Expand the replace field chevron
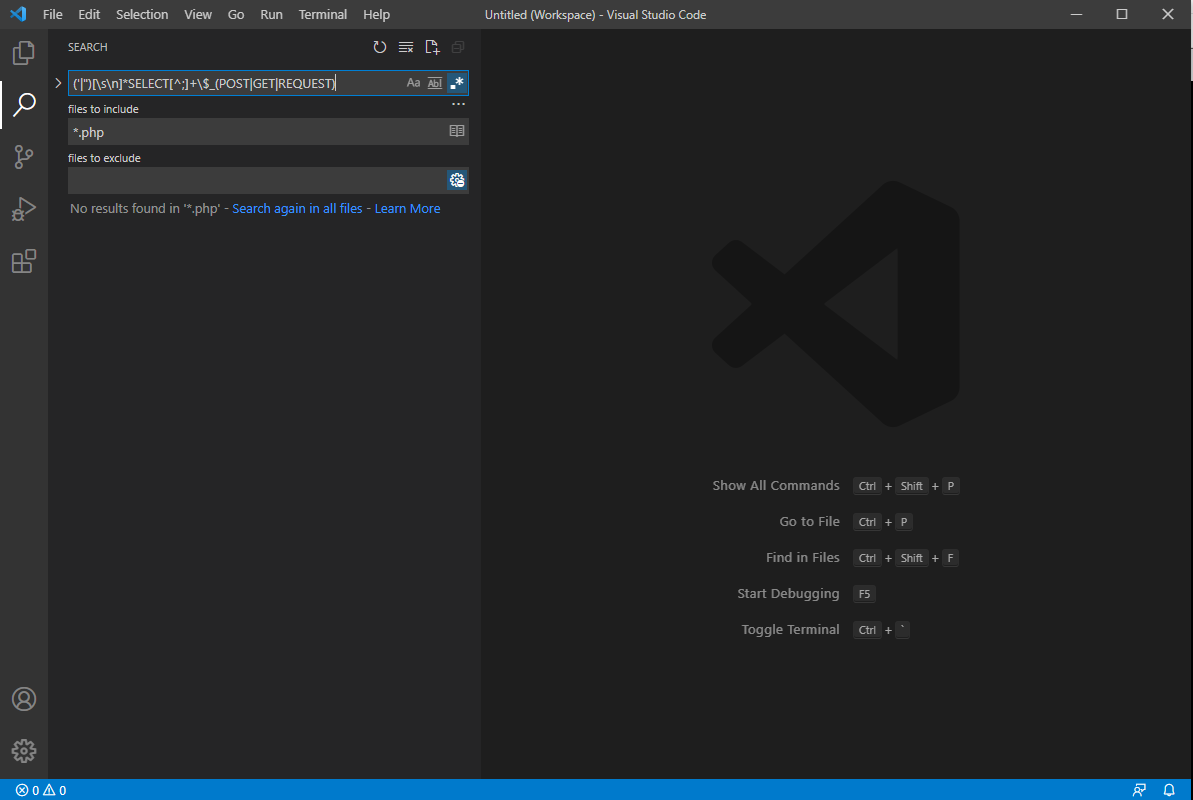Screen dimensions: 1193x800 [x=58, y=83]
